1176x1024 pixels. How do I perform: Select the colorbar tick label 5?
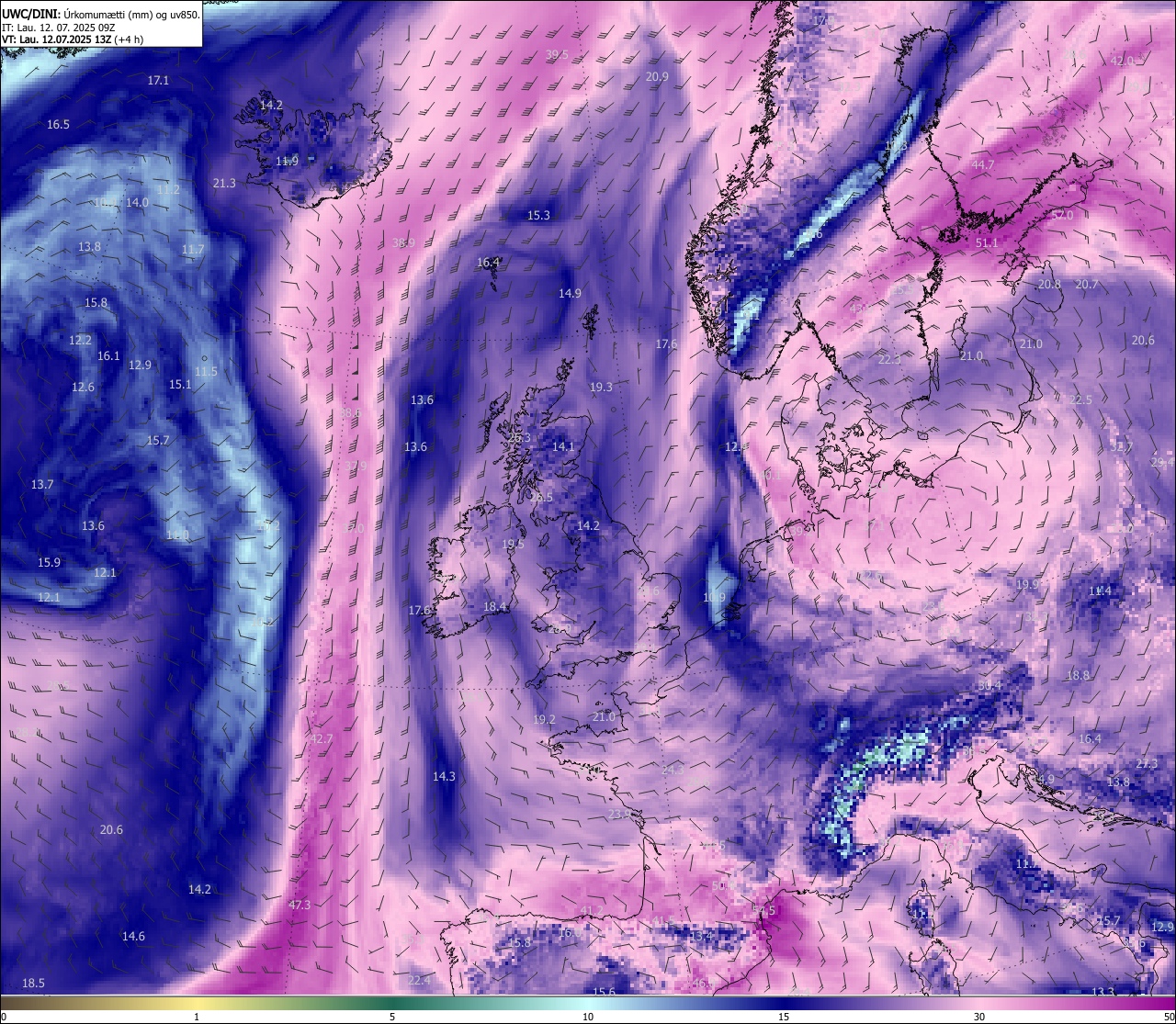[x=392, y=1017]
